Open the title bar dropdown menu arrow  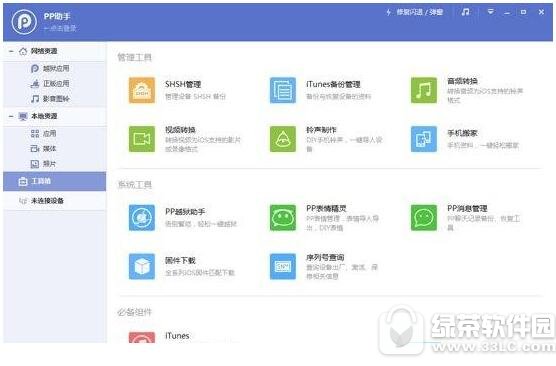coord(491,12)
